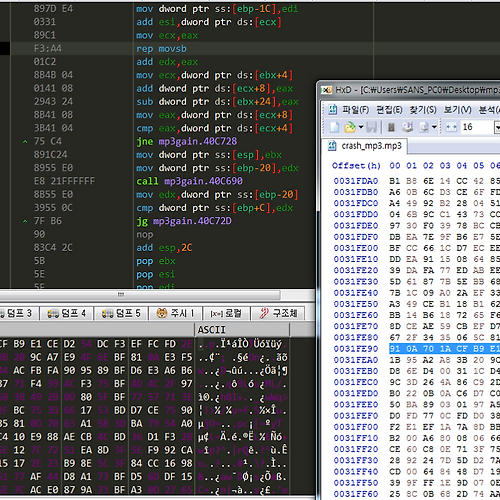This screenshot has height=500, width=500.
Task: Select cmp eax,dword ptr ds:[ecx+4] line
Action: (215, 128)
